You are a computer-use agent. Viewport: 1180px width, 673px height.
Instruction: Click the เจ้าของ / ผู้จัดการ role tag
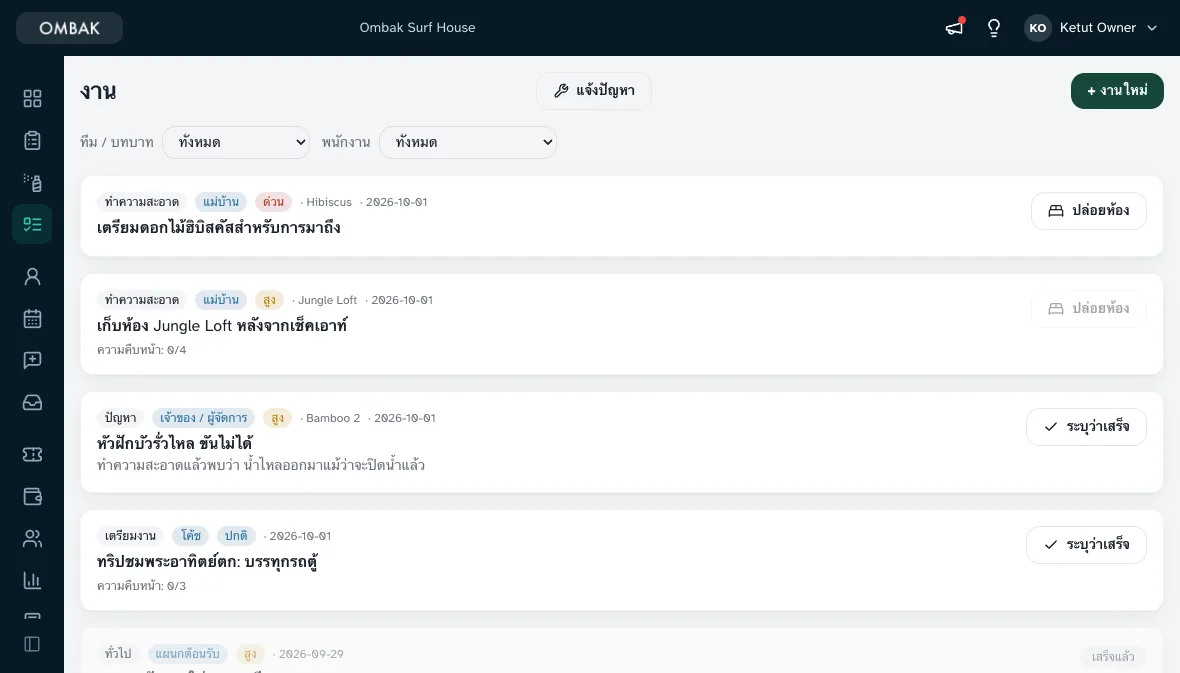point(203,418)
